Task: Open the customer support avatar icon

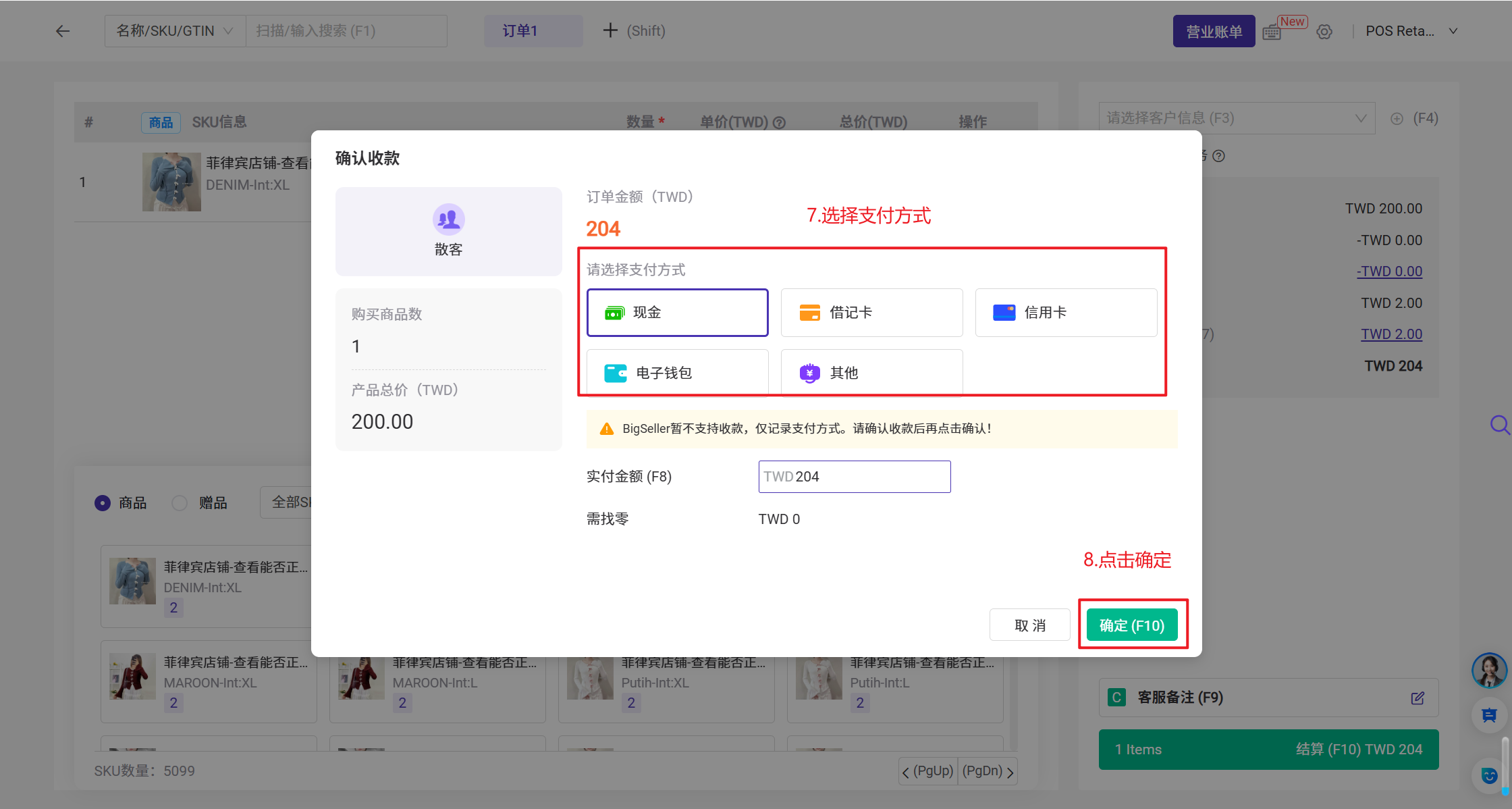Action: pyautogui.click(x=1488, y=670)
